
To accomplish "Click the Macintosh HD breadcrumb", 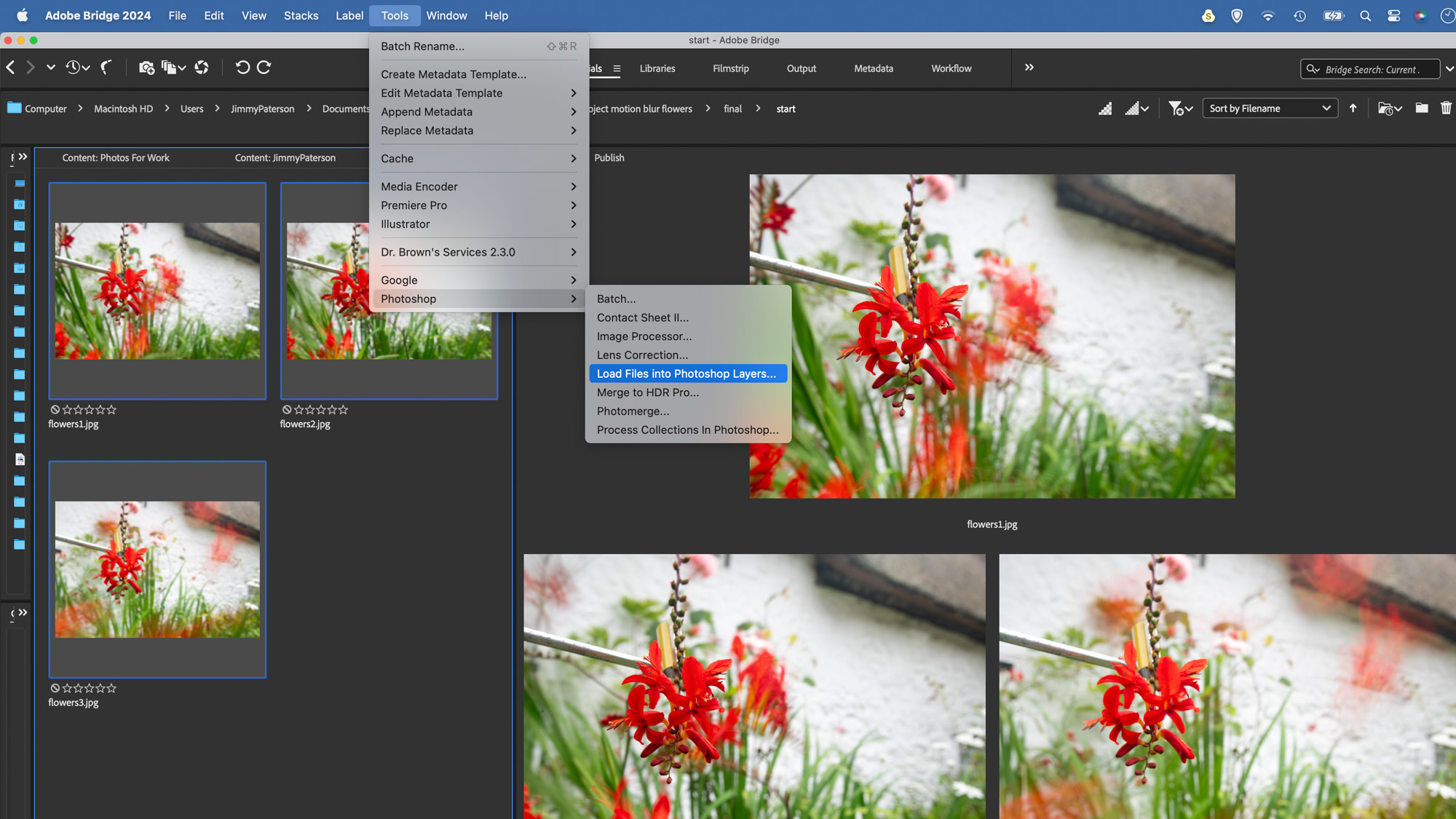I will tap(123, 108).
